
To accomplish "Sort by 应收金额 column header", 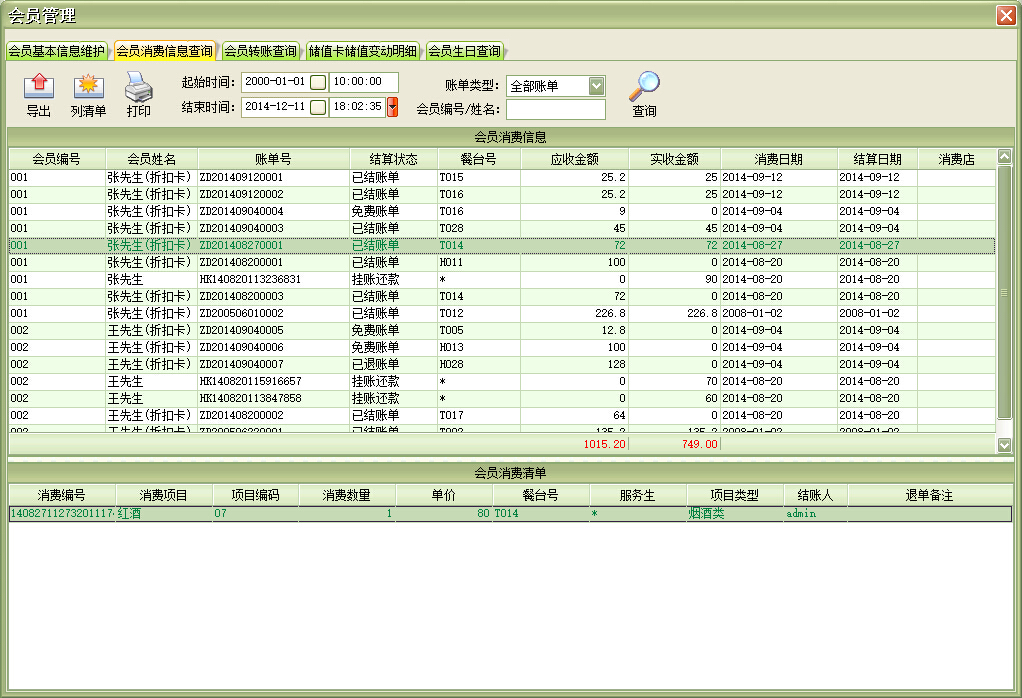I will point(574,159).
